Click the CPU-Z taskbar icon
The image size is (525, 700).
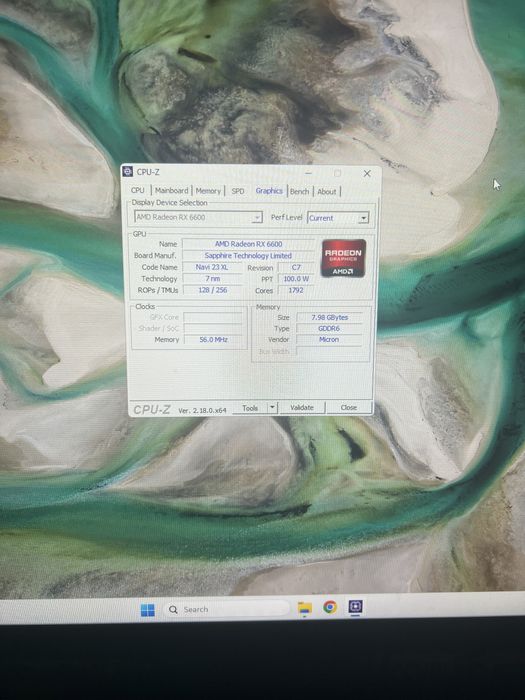355,607
